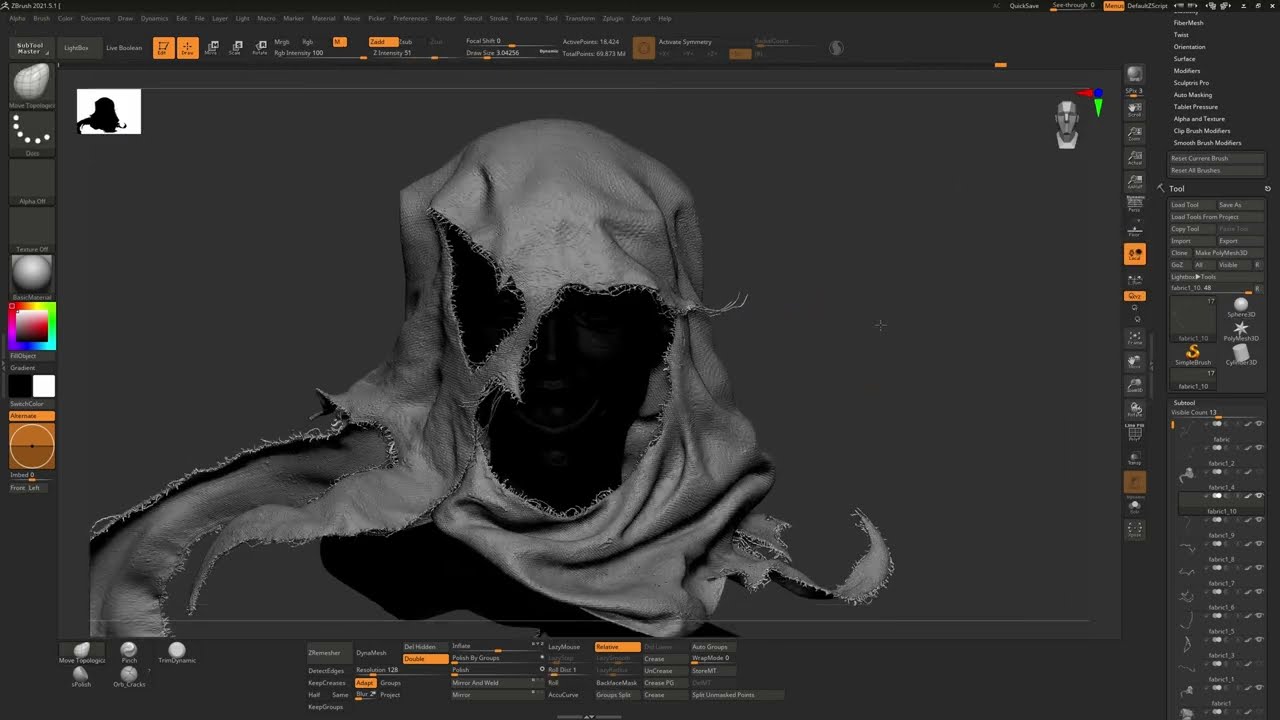Click the ZoomD icon in right shelf
The image size is (1280, 720).
coord(1134,385)
